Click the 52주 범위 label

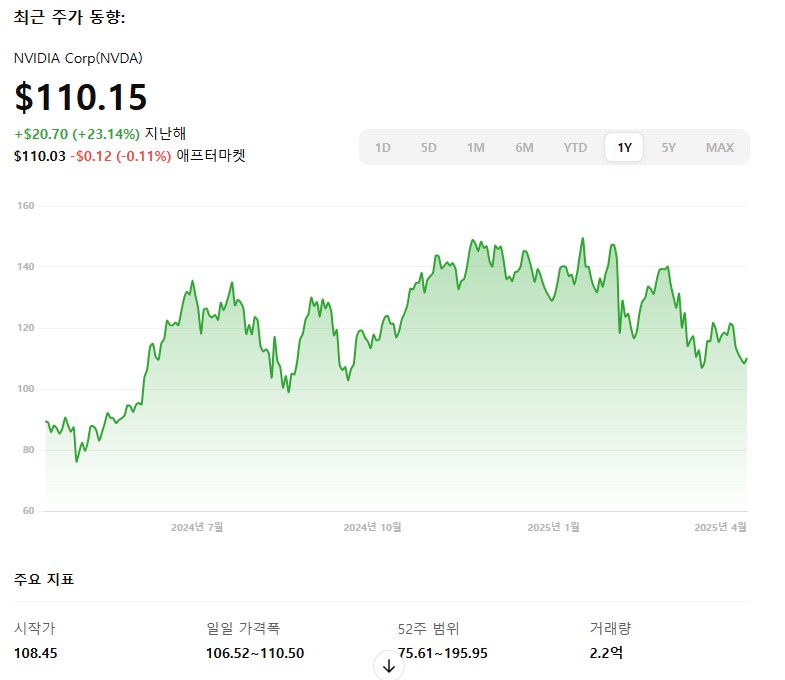pos(428,628)
